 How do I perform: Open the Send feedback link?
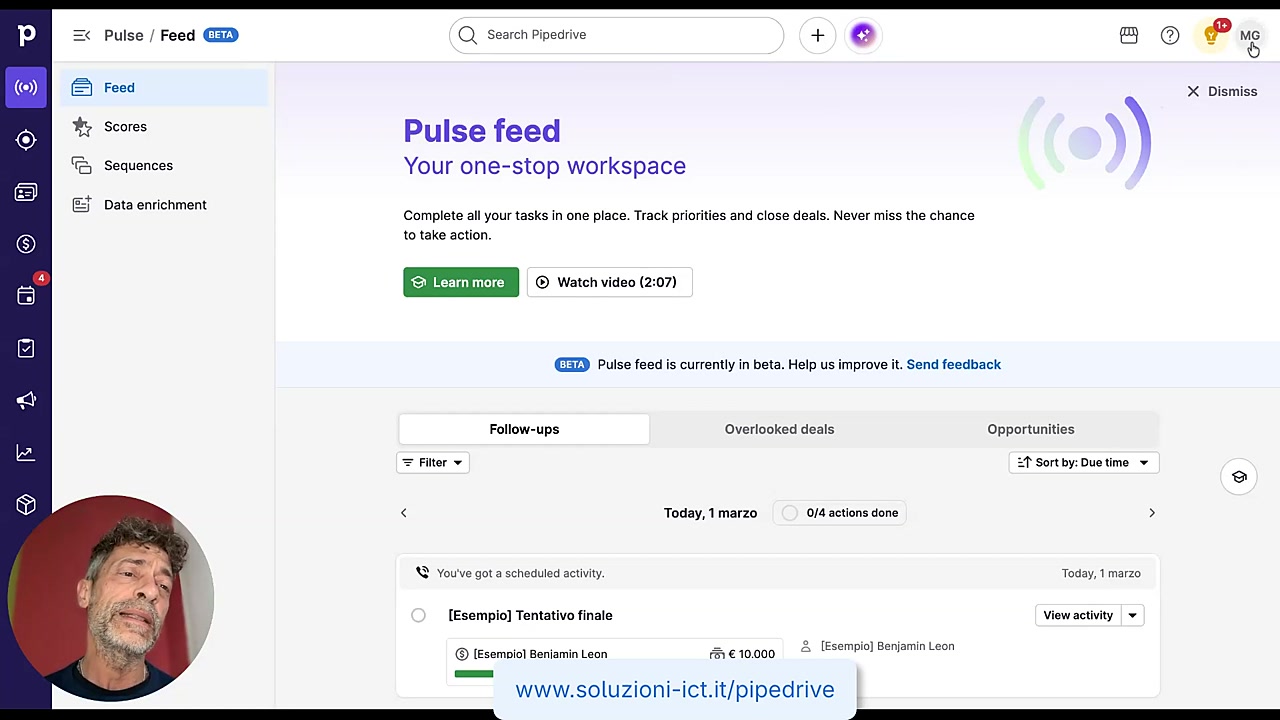(x=953, y=364)
